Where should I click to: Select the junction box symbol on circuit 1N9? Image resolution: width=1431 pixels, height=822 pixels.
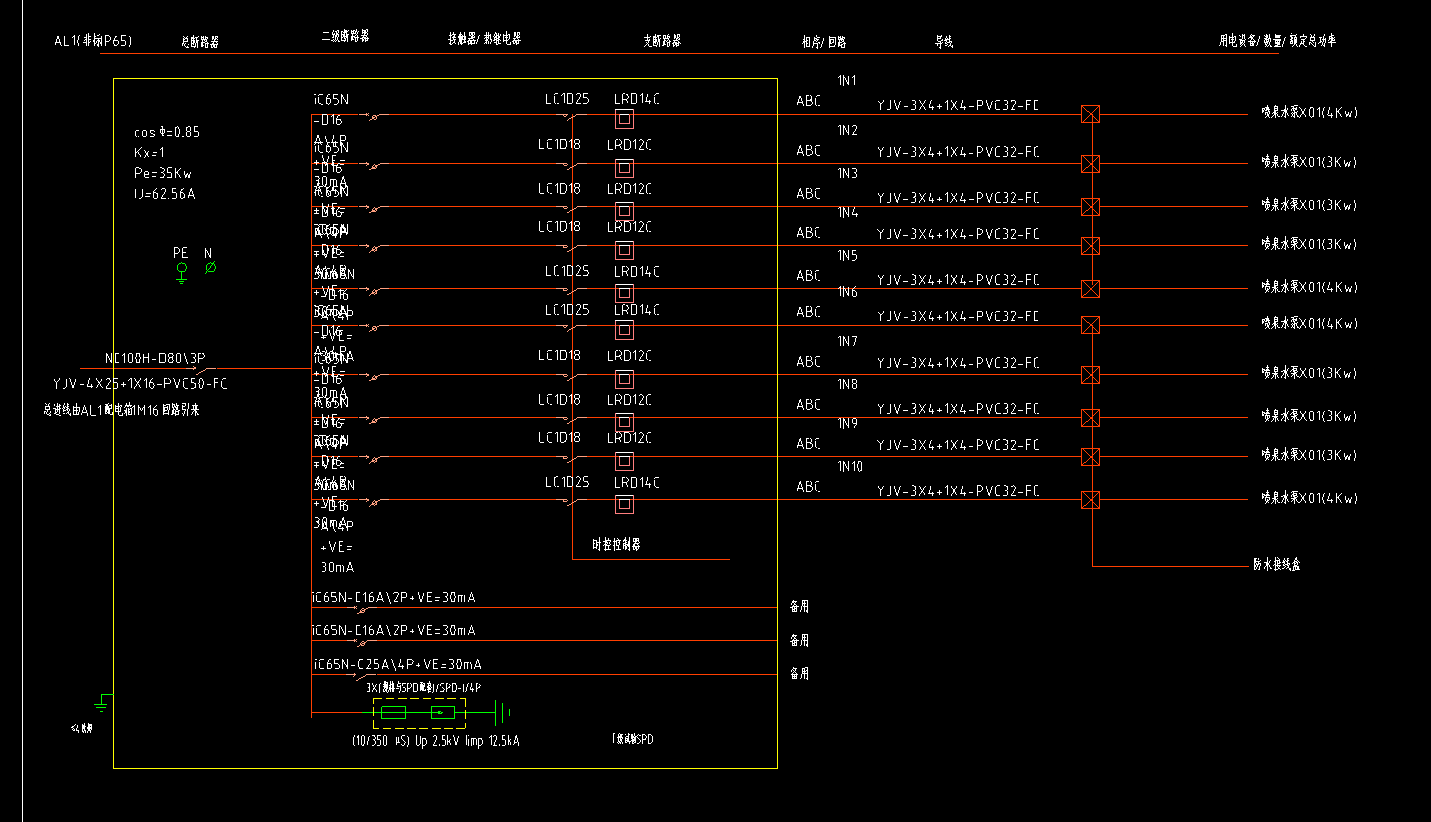[x=1091, y=457]
